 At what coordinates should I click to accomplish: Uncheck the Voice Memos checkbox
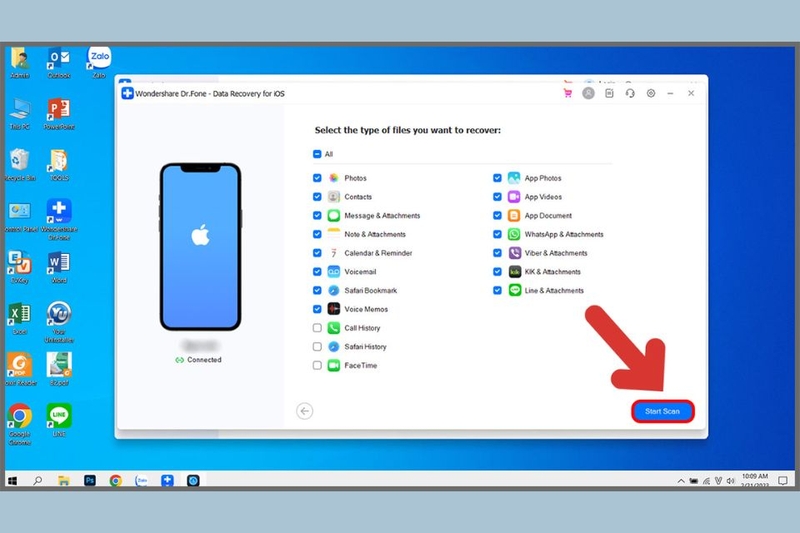(317, 309)
